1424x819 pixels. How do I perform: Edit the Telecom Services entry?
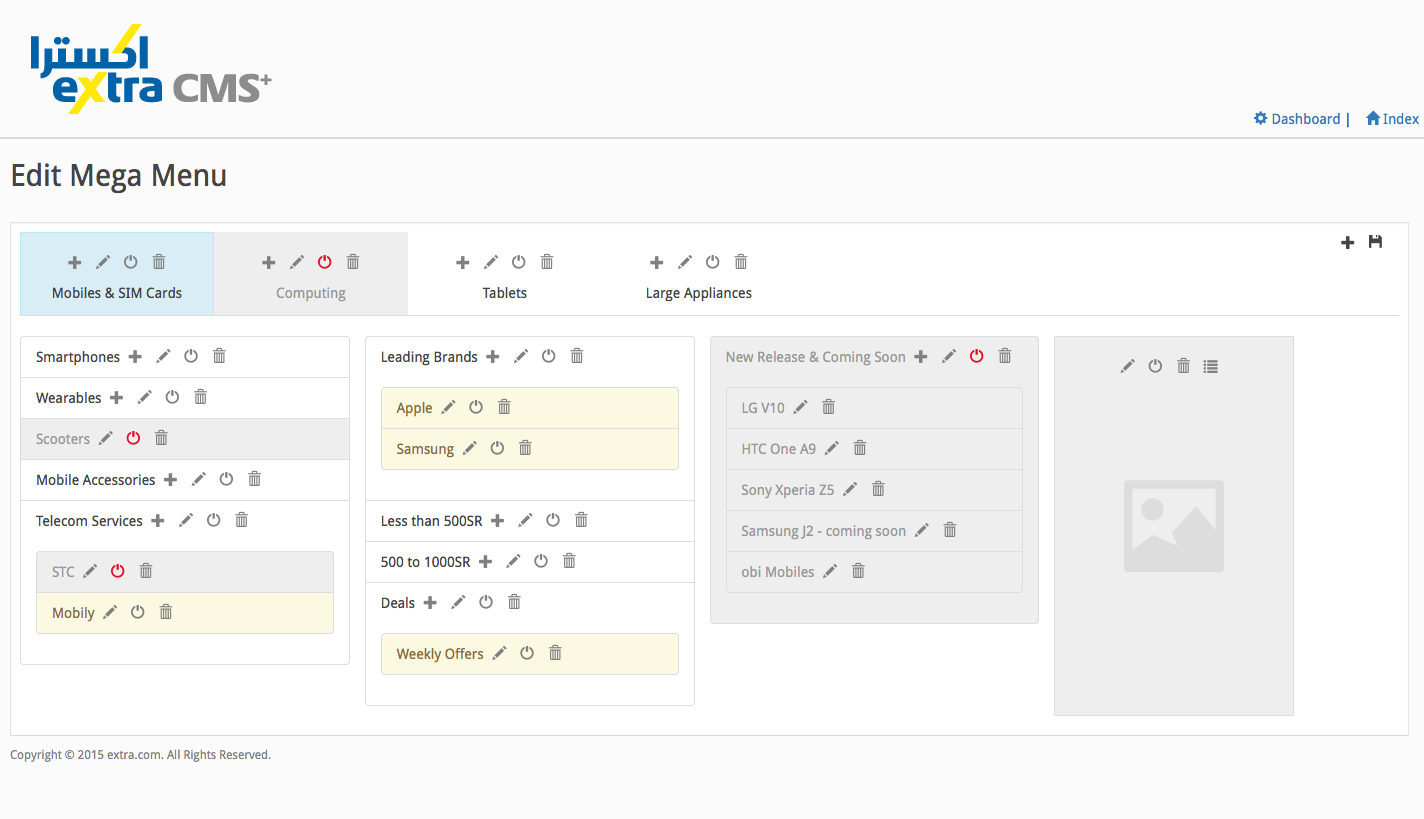tap(186, 520)
